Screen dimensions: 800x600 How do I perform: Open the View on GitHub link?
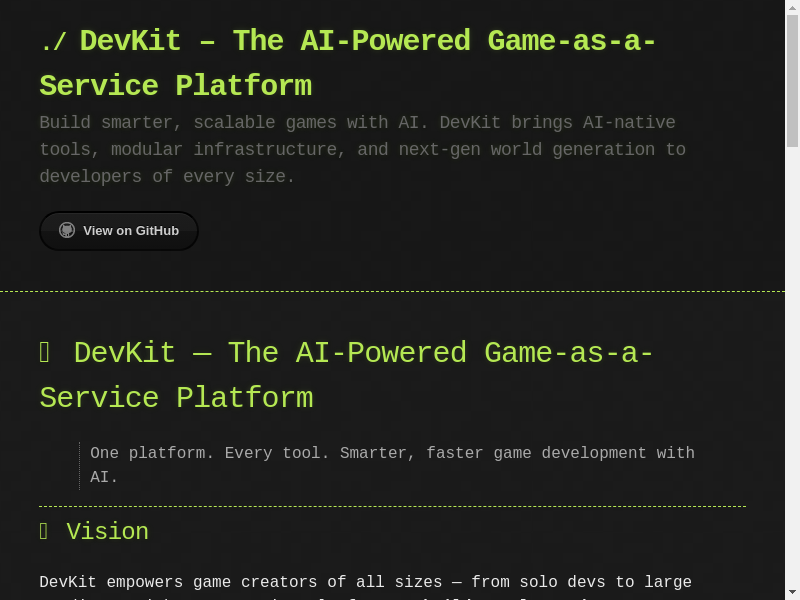(x=130, y=231)
